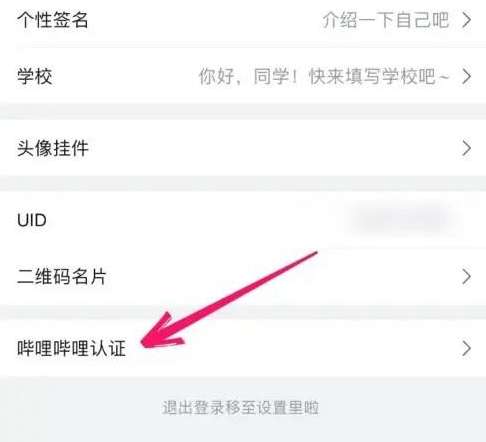Edit the 介绍一下自己吧 signature placeholder
The width and height of the screenshot is (486, 442).
click(x=386, y=20)
